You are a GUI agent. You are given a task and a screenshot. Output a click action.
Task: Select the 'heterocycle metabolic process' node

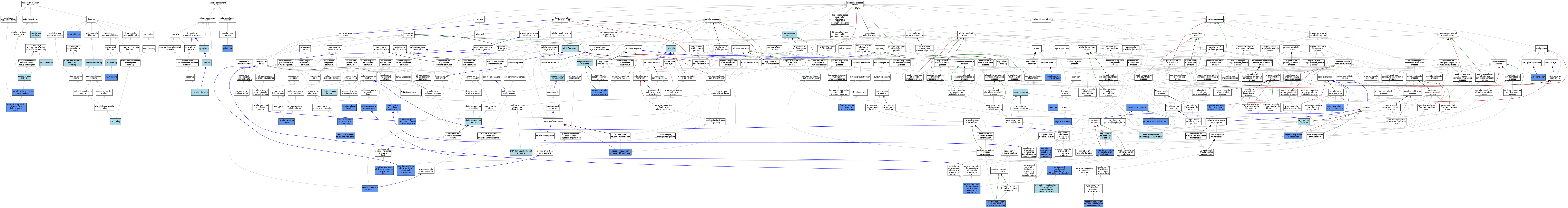tap(1131, 49)
